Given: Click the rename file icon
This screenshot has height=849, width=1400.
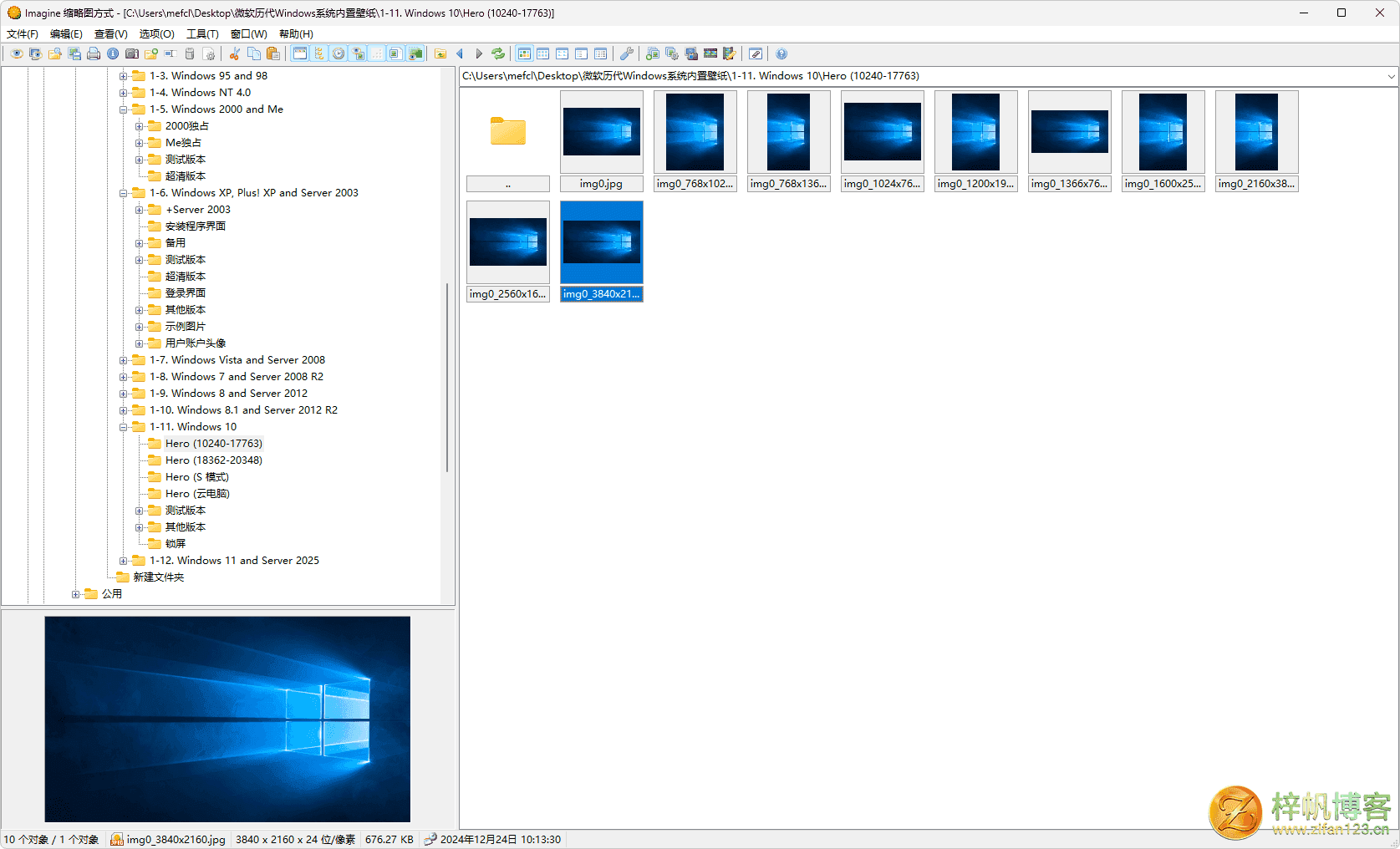Looking at the screenshot, I should [x=170, y=53].
